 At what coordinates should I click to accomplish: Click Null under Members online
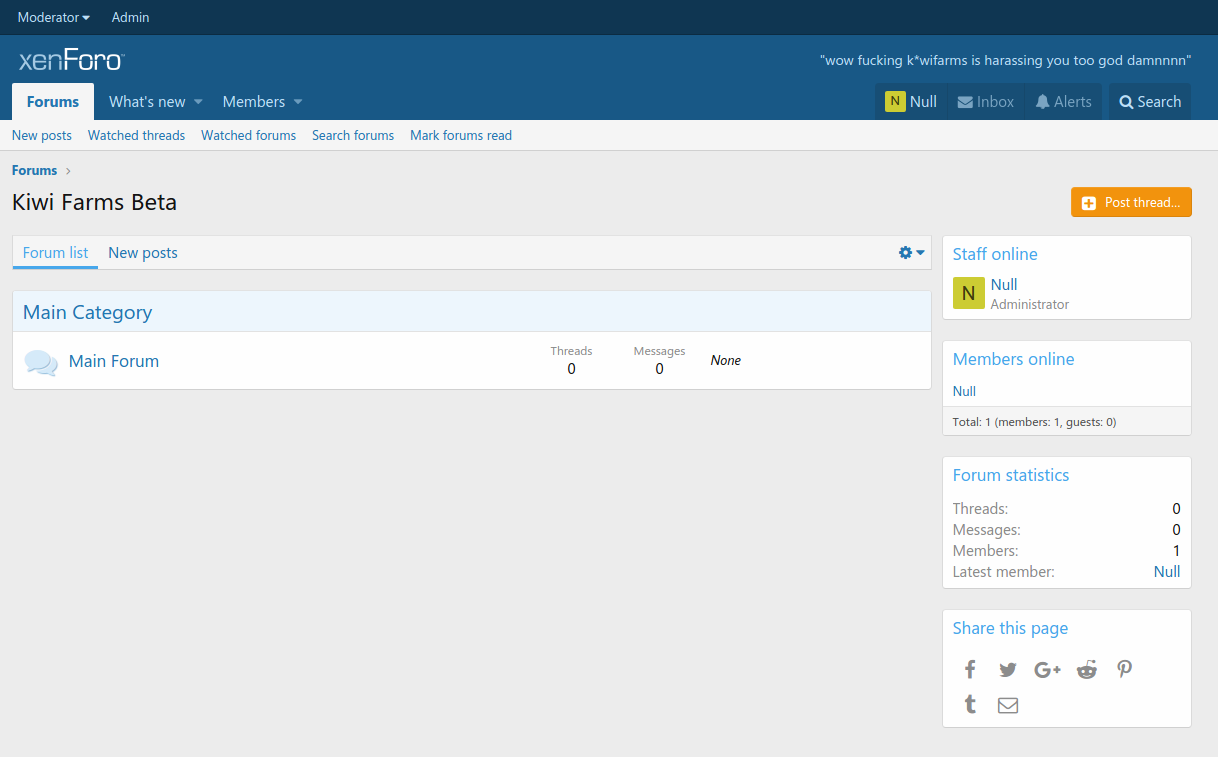964,391
